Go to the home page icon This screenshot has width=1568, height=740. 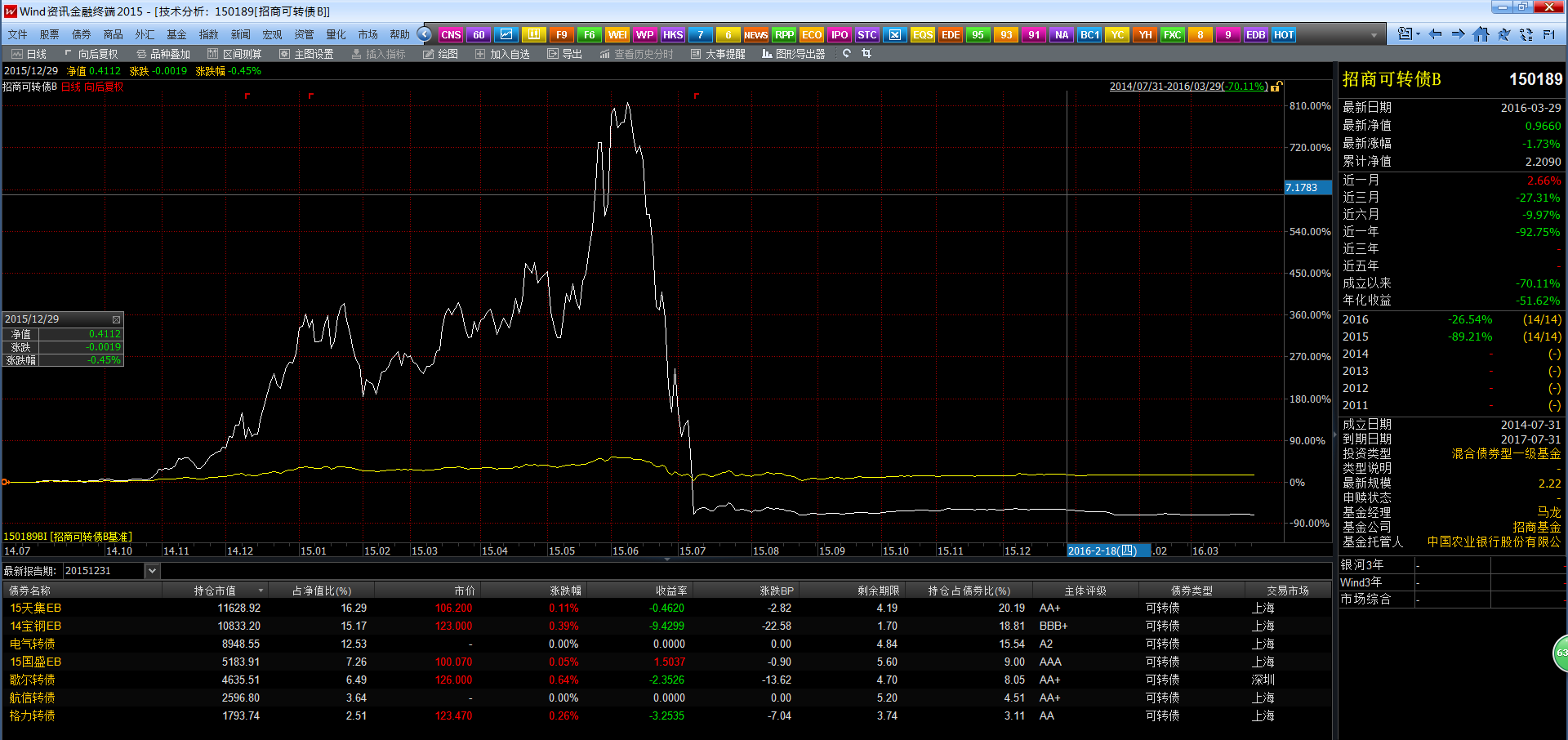point(1481,34)
